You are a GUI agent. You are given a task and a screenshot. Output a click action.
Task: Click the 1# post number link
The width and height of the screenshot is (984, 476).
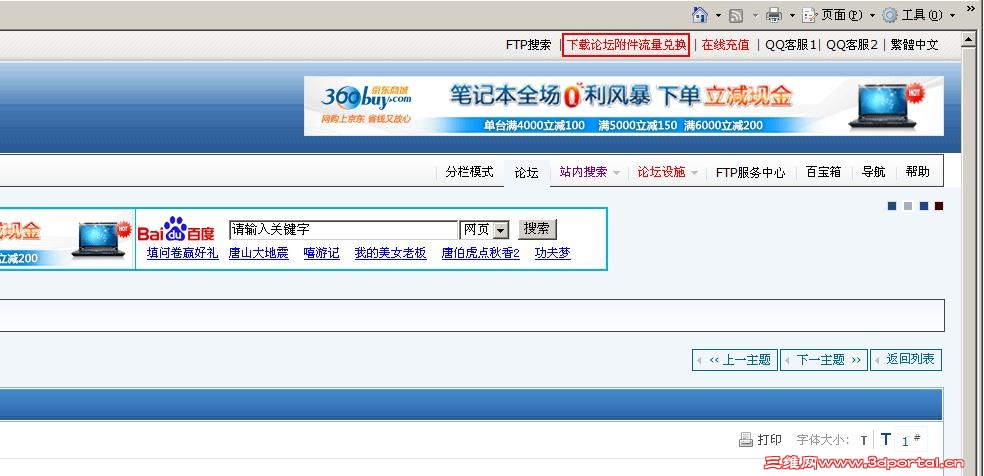910,440
